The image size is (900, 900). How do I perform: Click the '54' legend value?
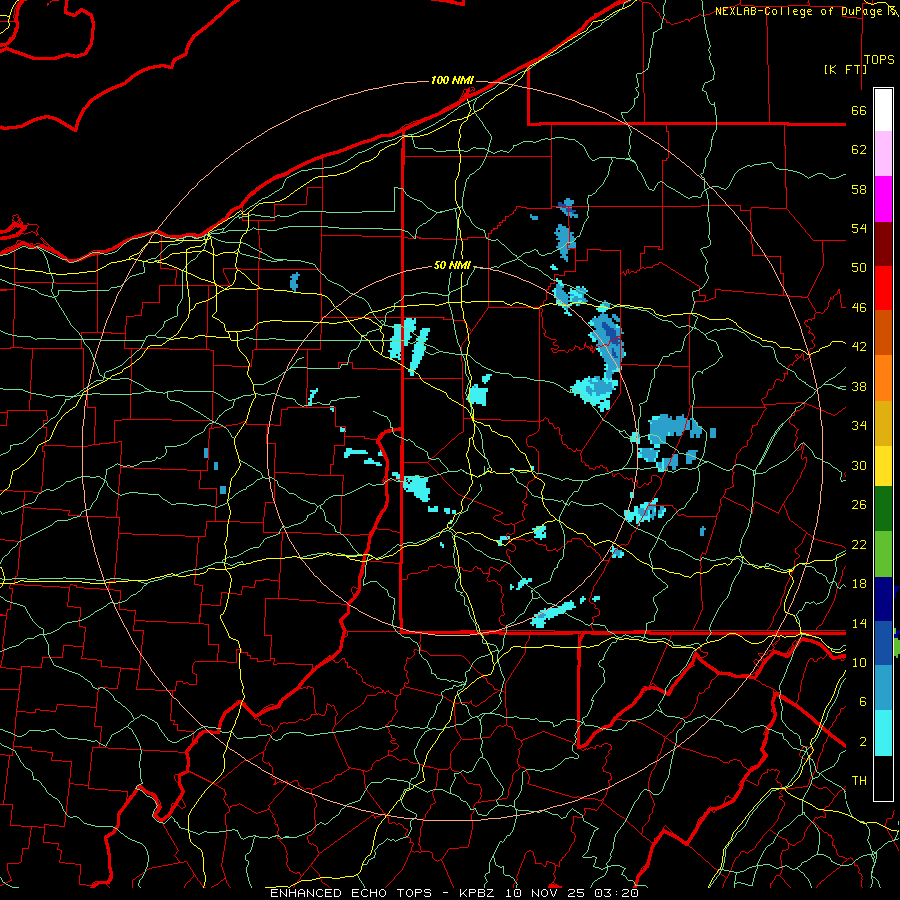click(859, 228)
